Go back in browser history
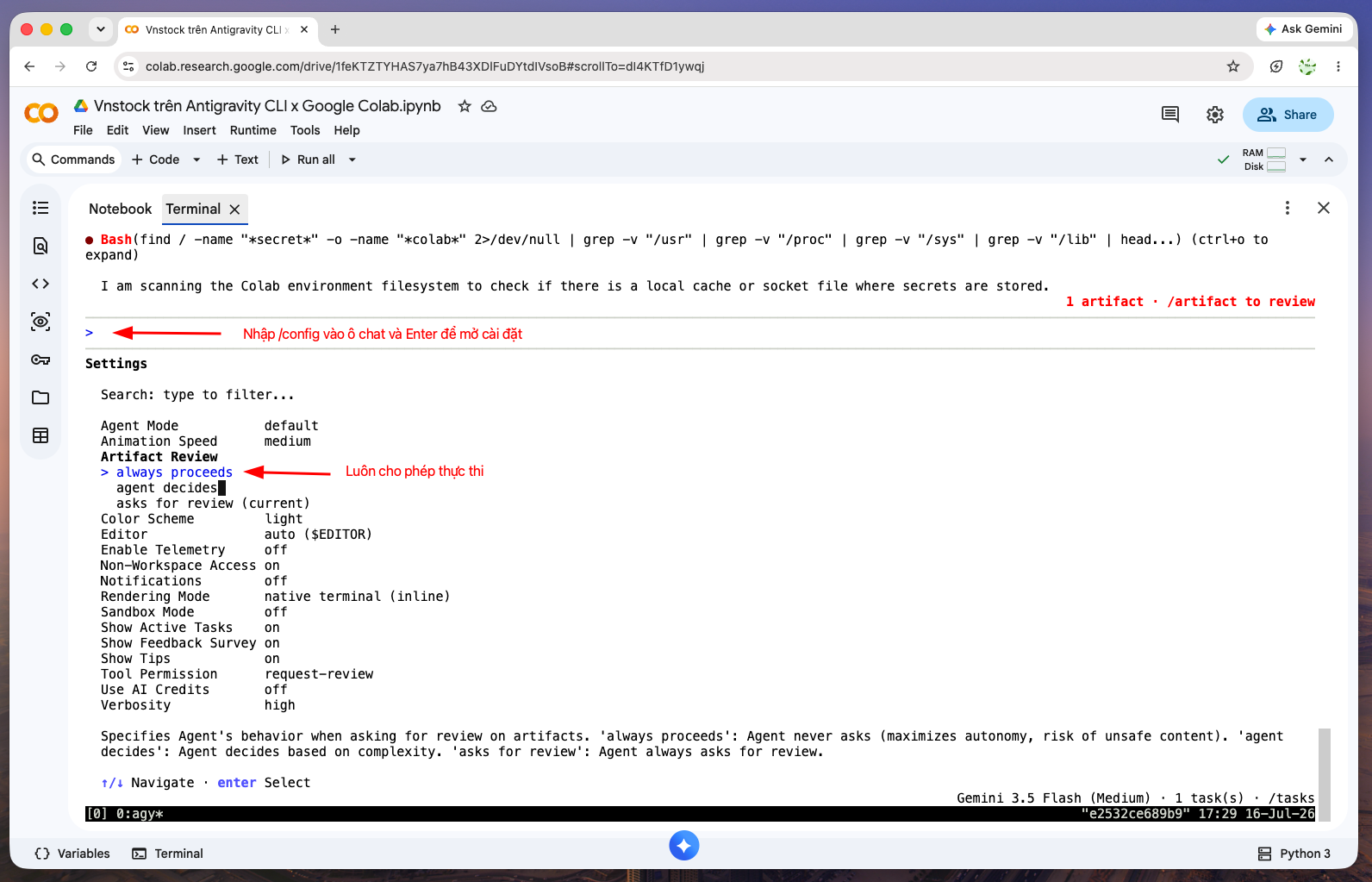This screenshot has height=882, width=1372. coord(29,66)
